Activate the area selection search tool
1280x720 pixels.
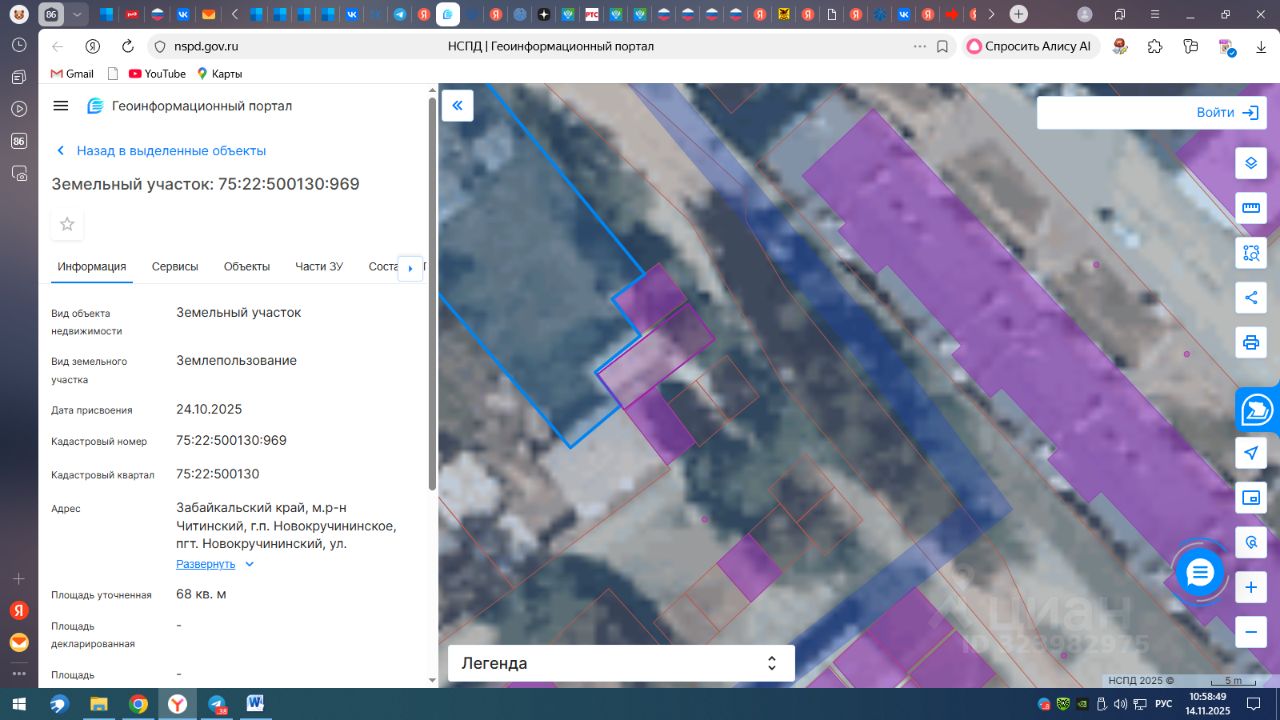coord(1250,252)
